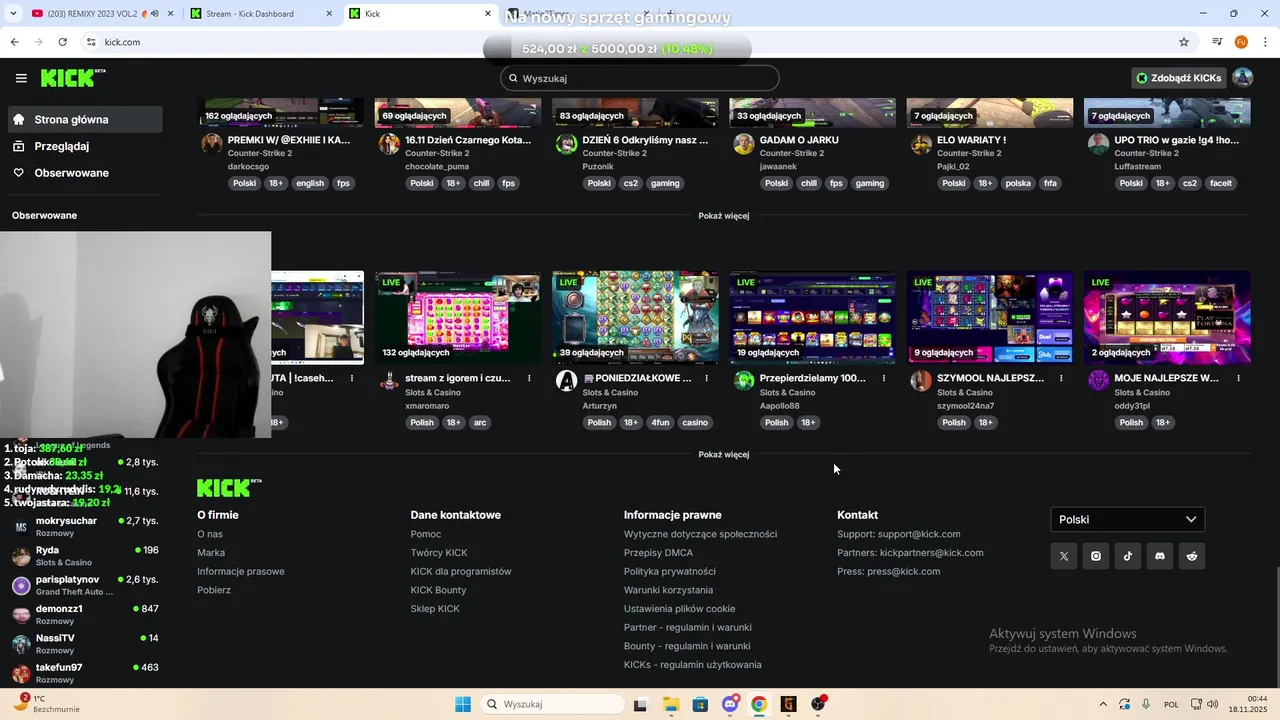Open Kick's Instagram social page

point(1096,556)
